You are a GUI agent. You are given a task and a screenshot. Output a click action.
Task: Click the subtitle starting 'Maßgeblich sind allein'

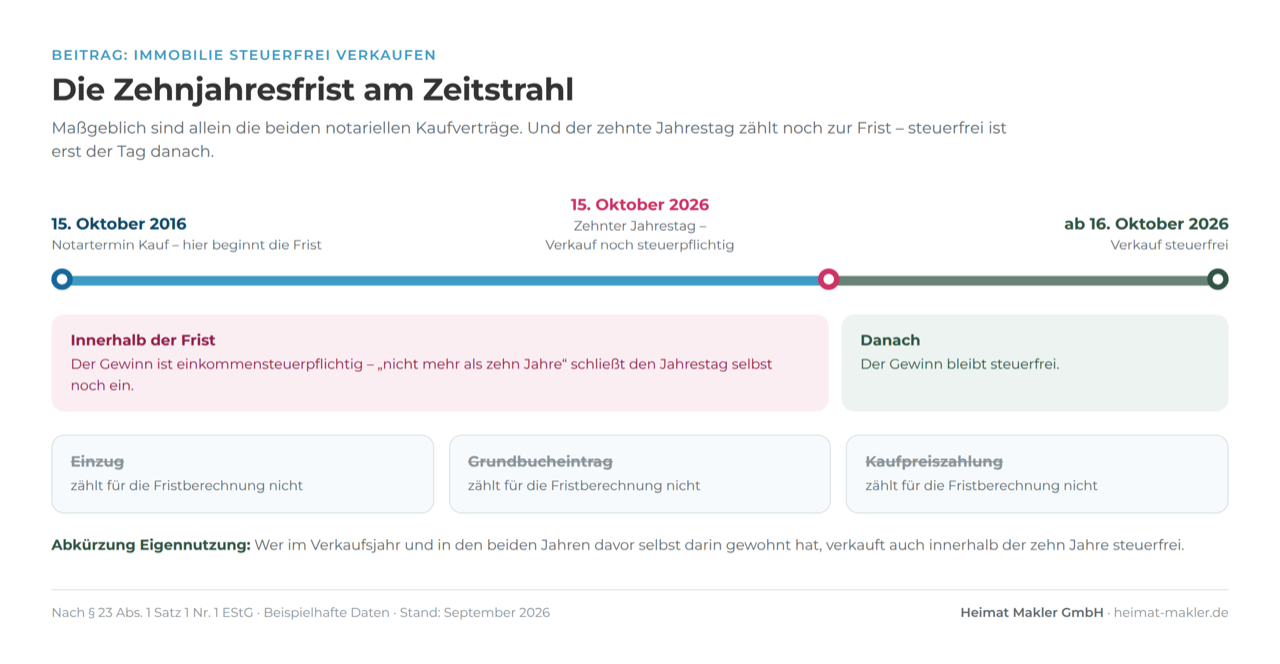point(529,140)
